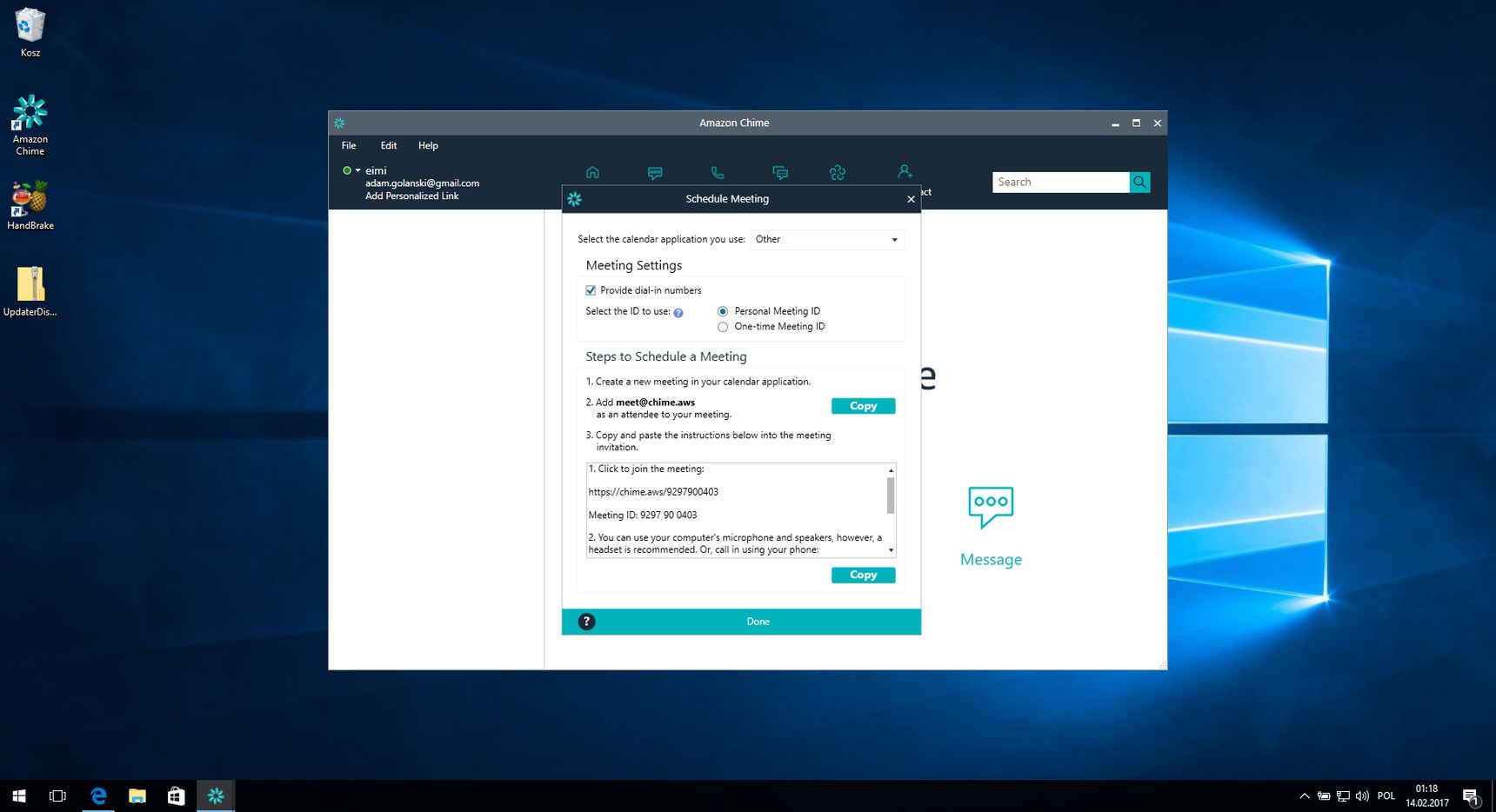Click the taskbar clock 01:18
The height and width of the screenshot is (812, 1496).
[x=1426, y=789]
